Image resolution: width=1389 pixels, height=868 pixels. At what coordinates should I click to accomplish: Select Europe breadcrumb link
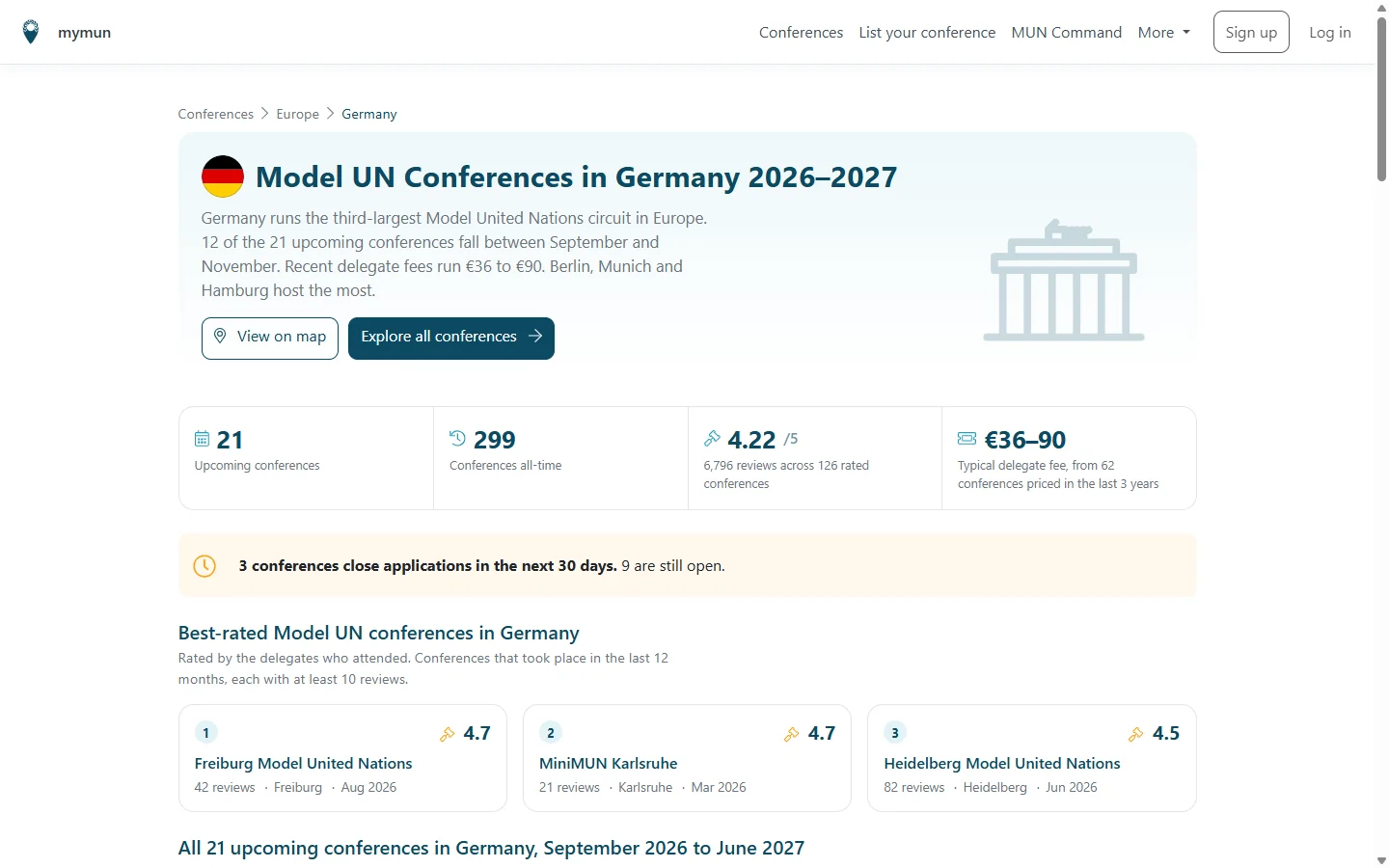[x=297, y=114]
